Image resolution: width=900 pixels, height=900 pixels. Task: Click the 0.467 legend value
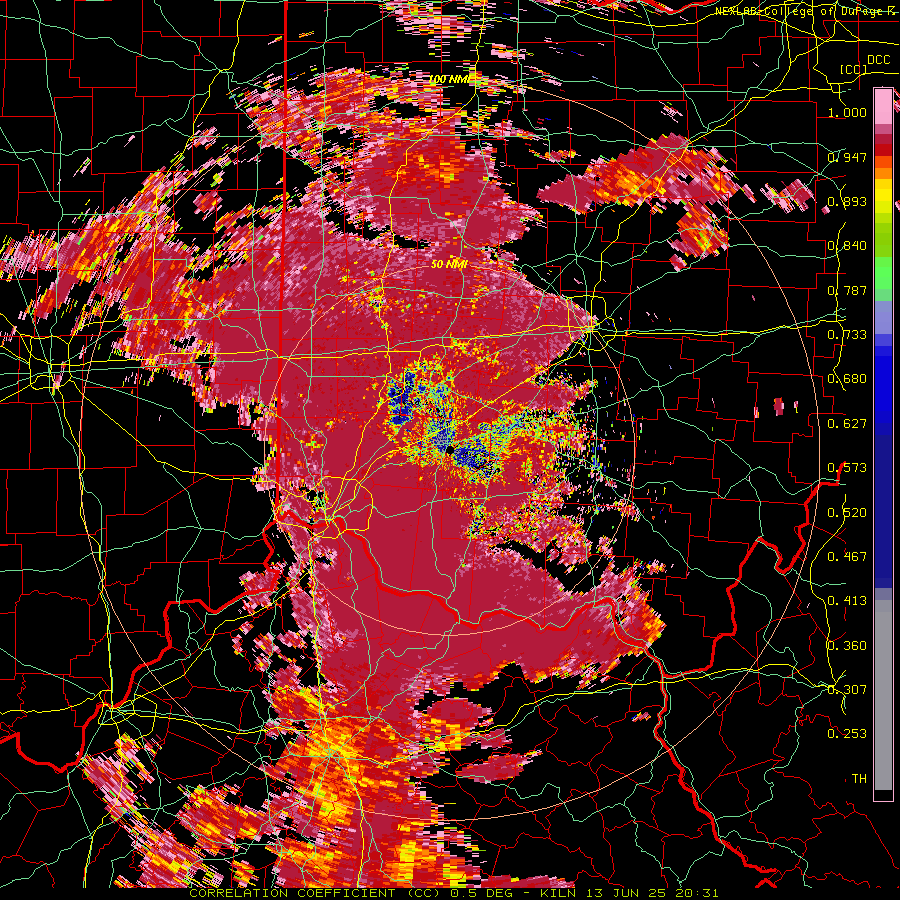click(847, 556)
